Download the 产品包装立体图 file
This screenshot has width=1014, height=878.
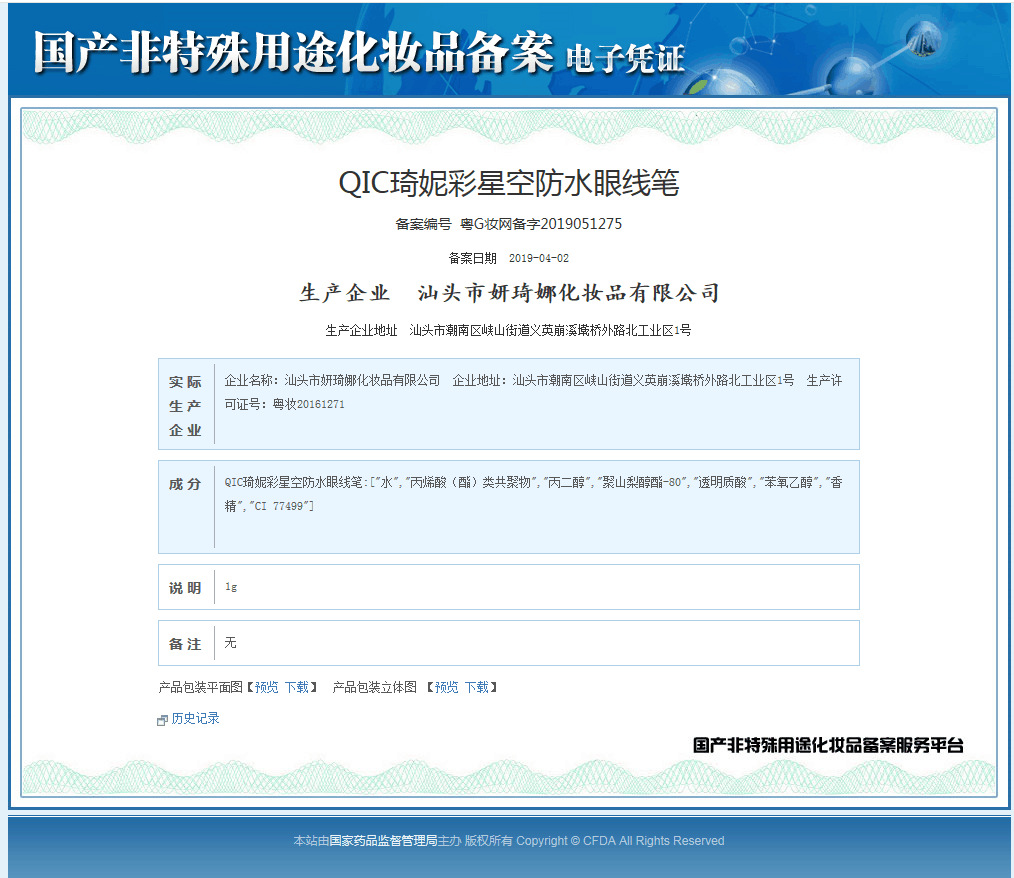pos(477,687)
